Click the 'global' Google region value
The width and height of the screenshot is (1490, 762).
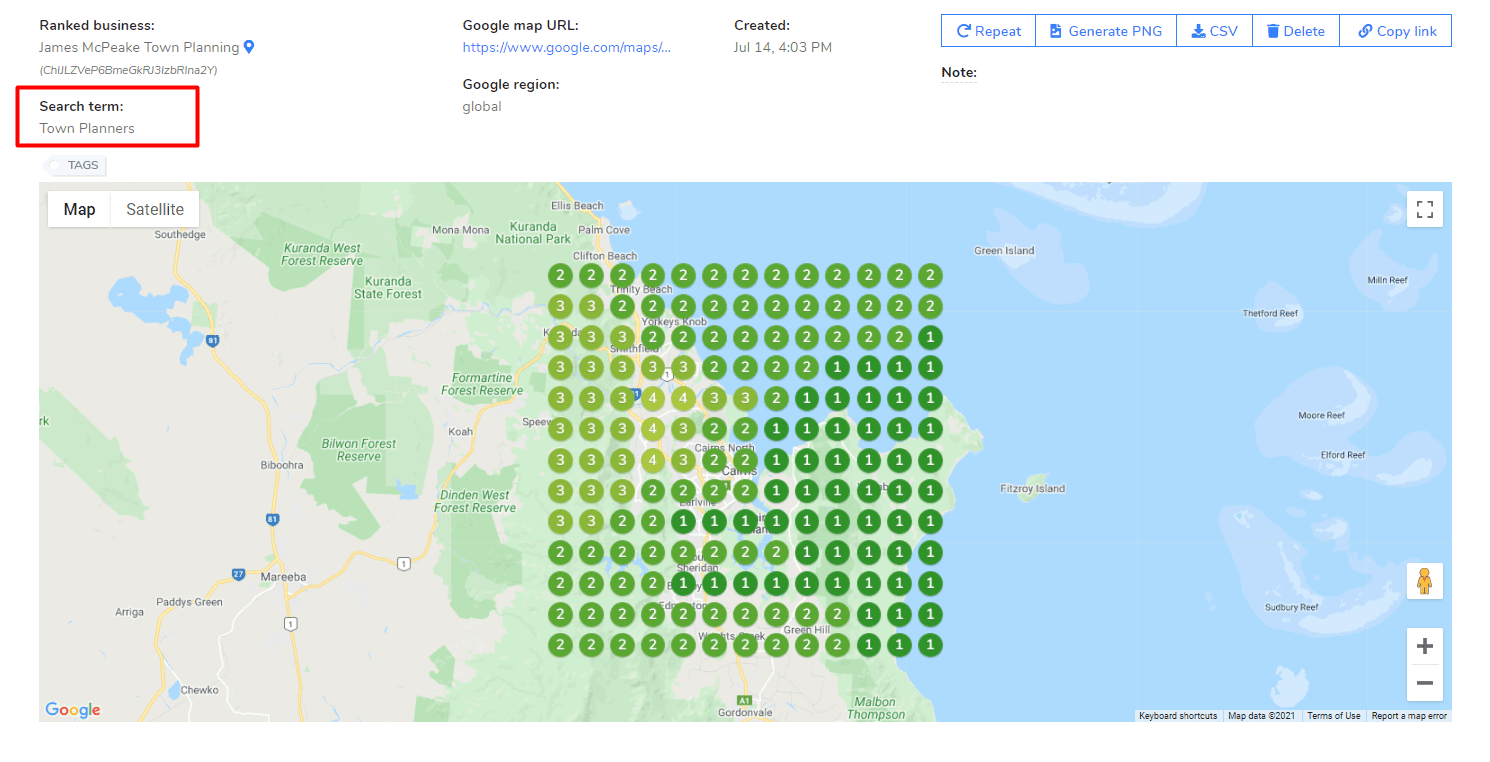482,106
